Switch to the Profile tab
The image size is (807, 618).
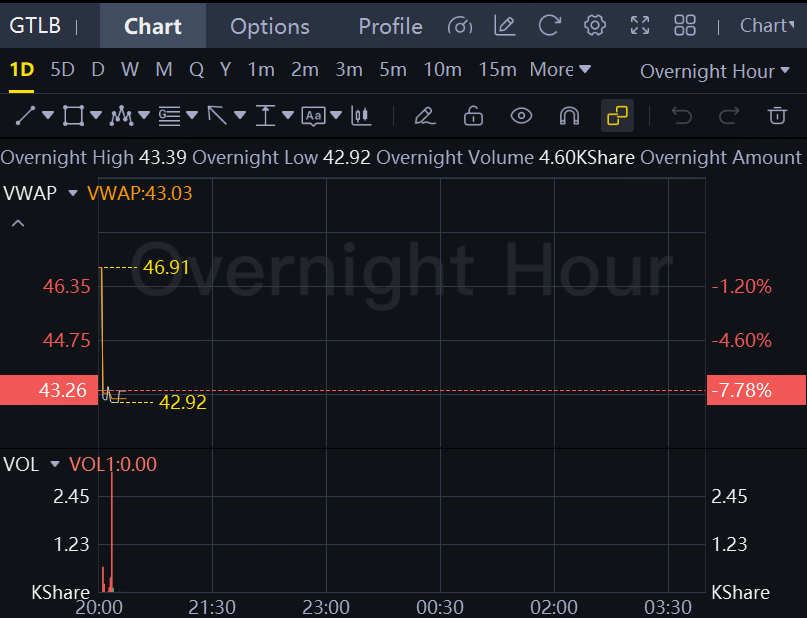(x=390, y=26)
